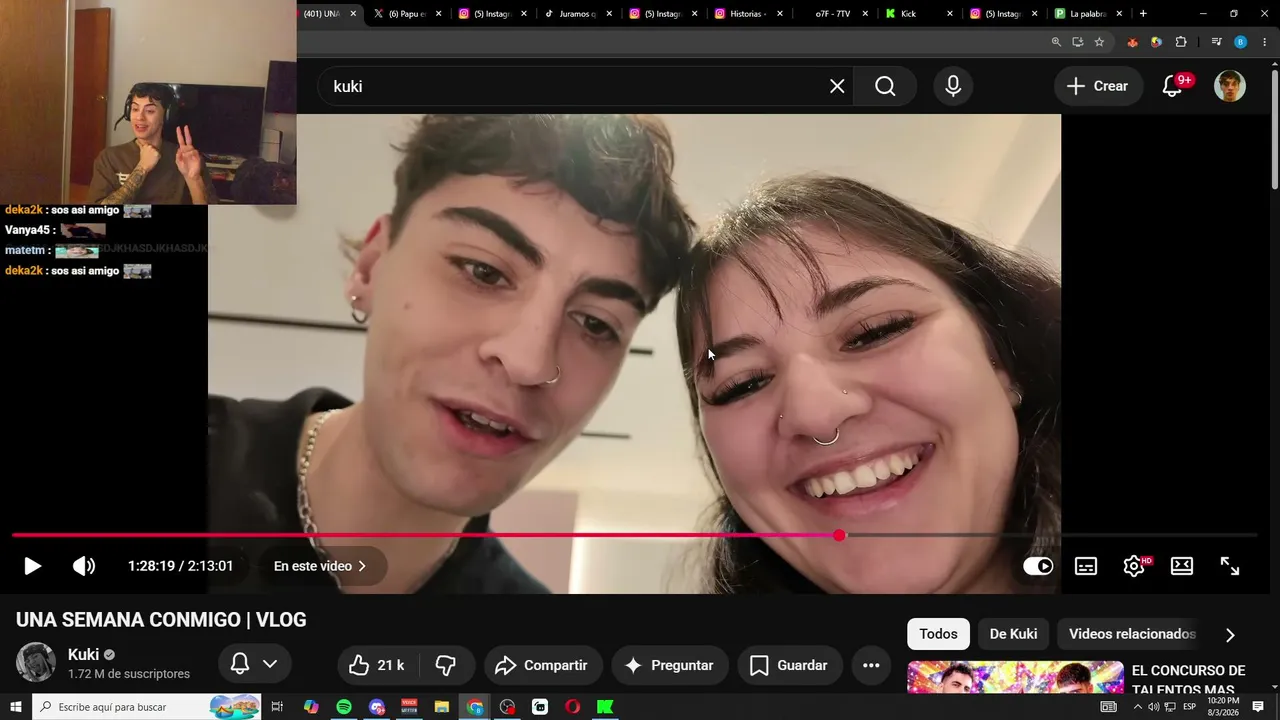Turn on video subtitles

(x=1086, y=566)
